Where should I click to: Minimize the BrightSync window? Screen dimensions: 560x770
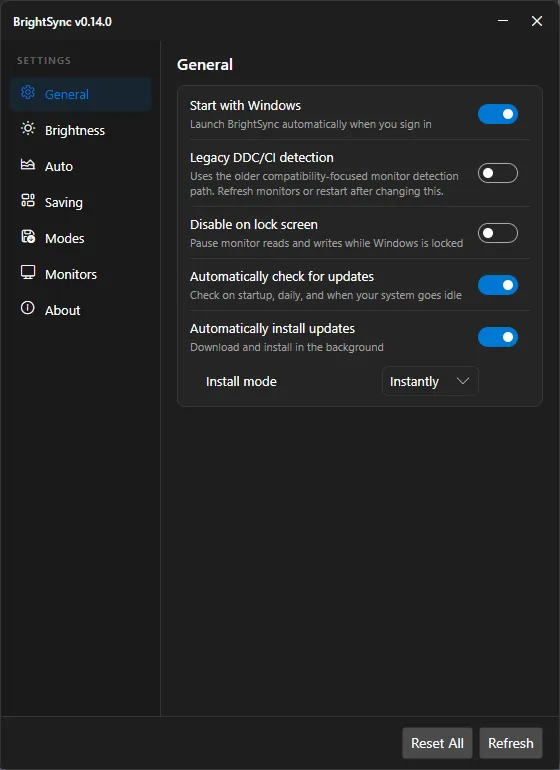point(503,21)
